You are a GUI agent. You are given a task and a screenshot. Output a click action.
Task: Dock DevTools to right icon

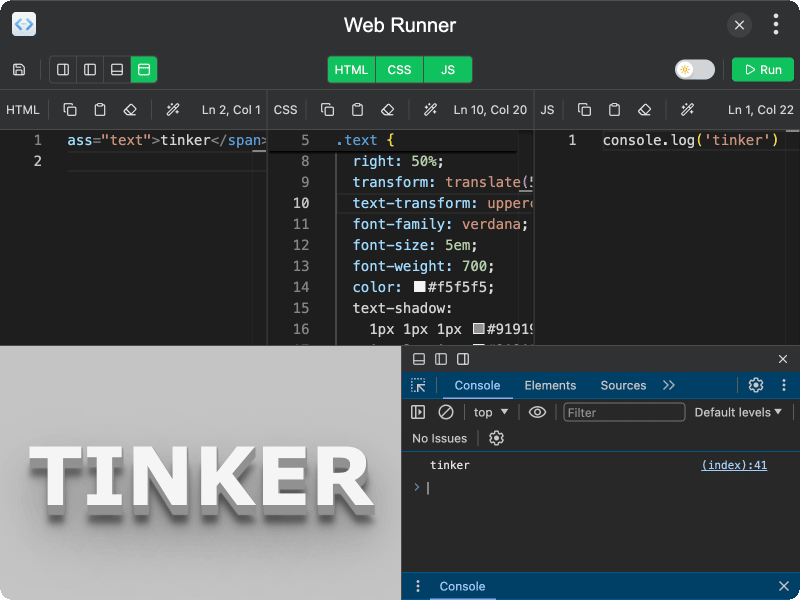(463, 359)
